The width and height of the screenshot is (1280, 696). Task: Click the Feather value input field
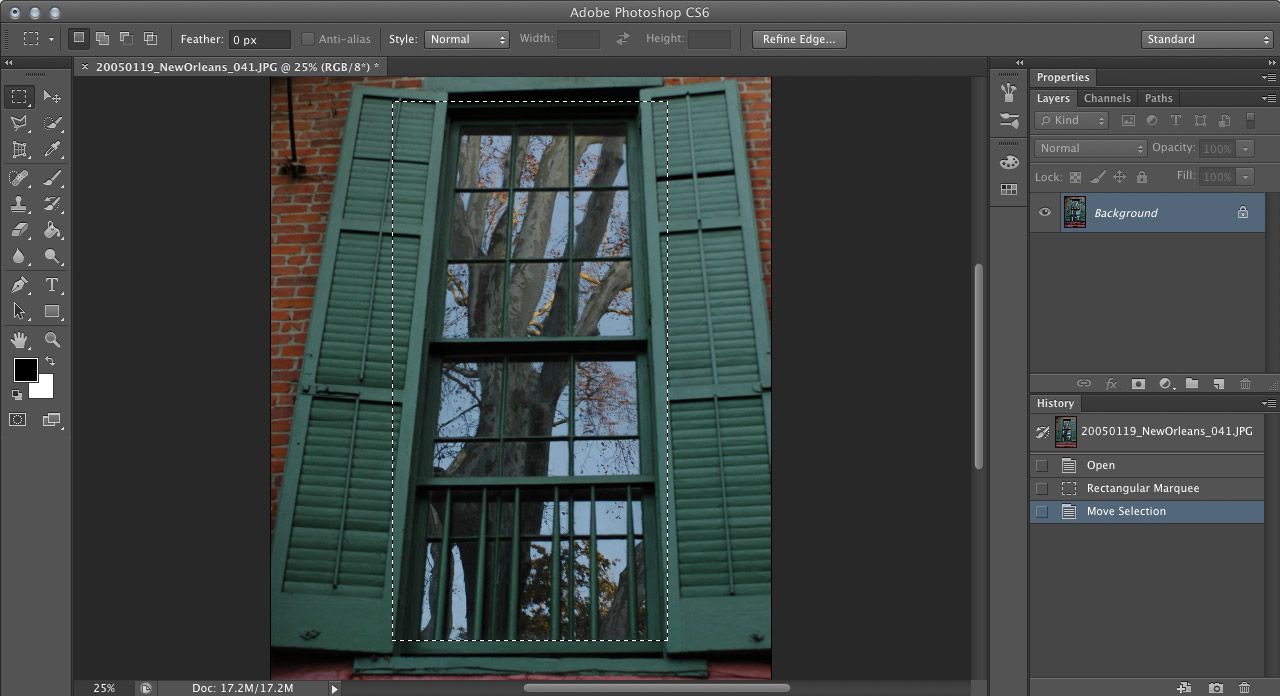258,39
